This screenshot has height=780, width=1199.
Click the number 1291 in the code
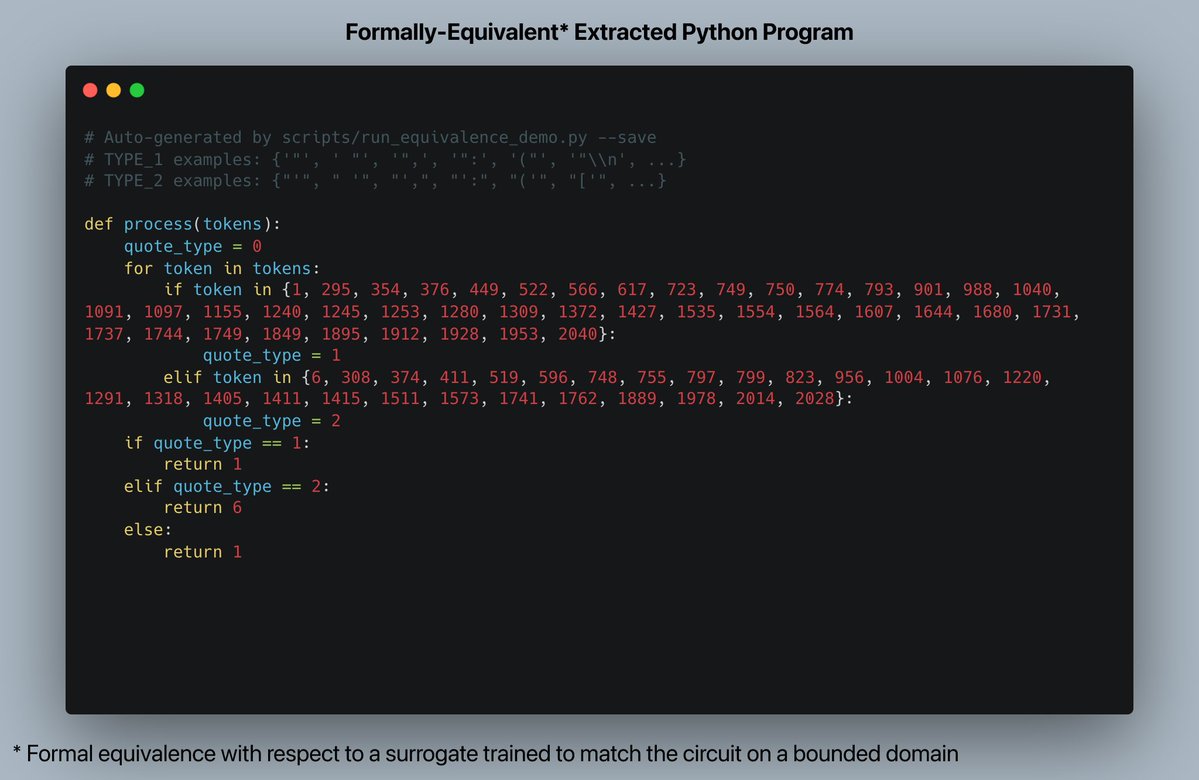pyautogui.click(x=103, y=399)
